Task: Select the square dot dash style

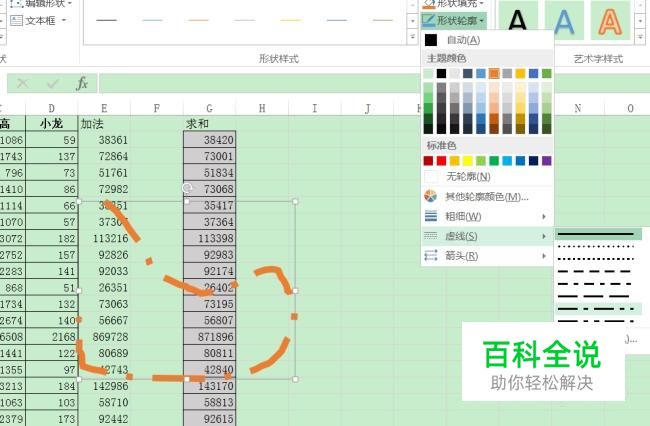Action: point(597,259)
